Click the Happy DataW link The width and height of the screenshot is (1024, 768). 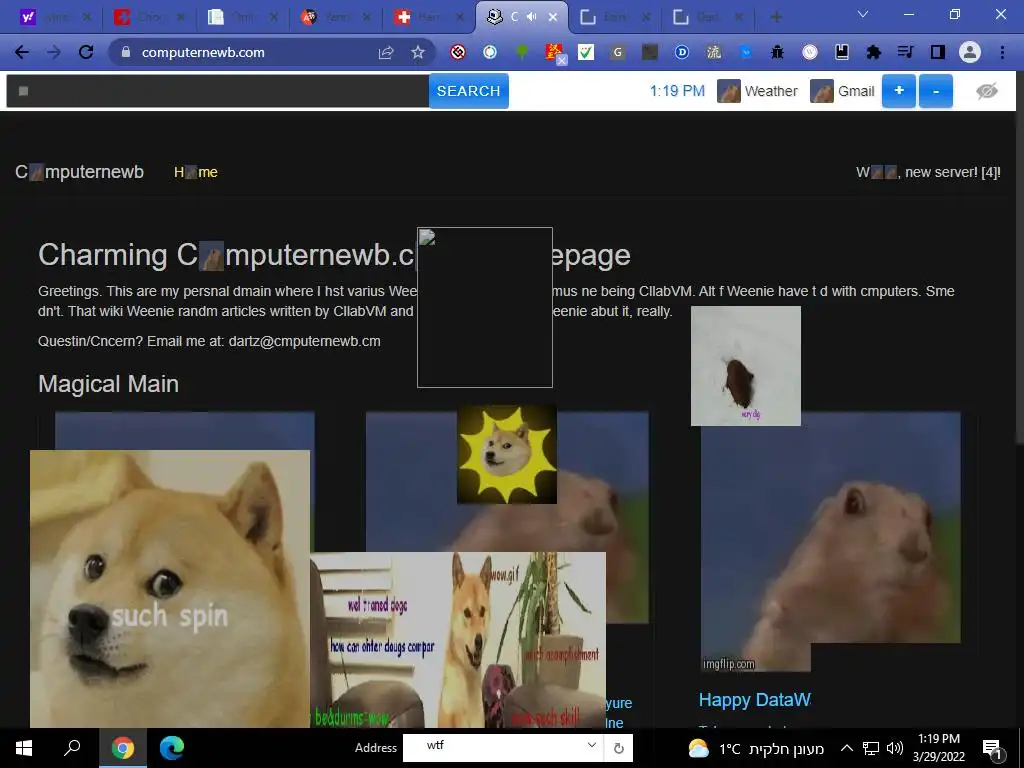(755, 700)
